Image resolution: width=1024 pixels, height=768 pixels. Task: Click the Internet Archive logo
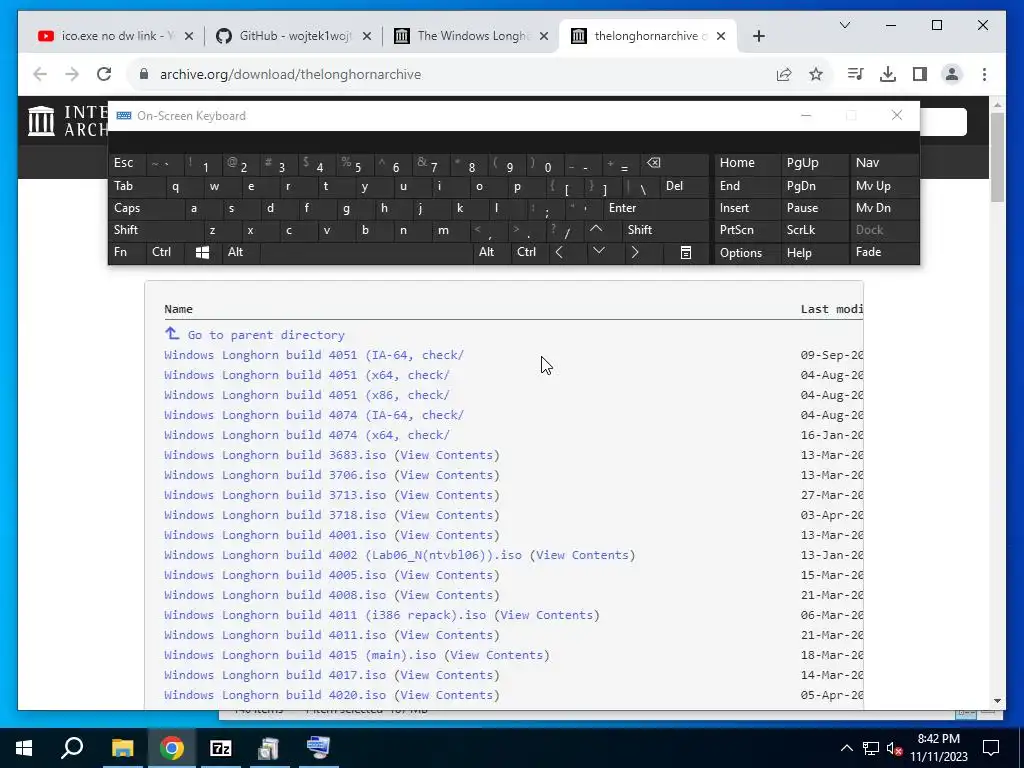point(41,121)
